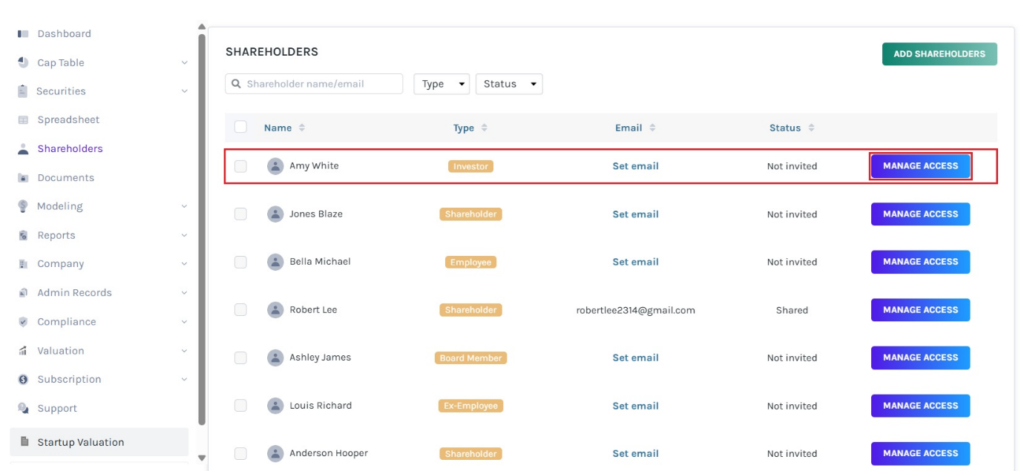The height and width of the screenshot is (471, 1024).
Task: Click the Support chat icon
Action: pyautogui.click(x=23, y=408)
